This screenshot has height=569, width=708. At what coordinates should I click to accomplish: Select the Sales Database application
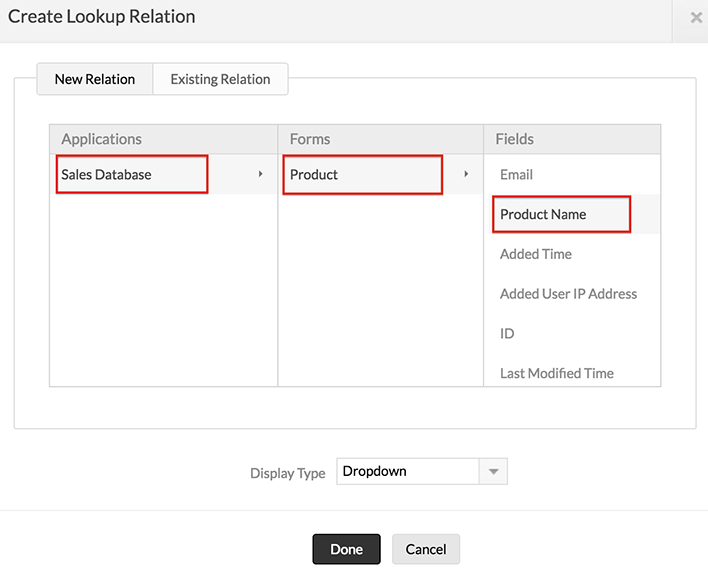tap(107, 174)
